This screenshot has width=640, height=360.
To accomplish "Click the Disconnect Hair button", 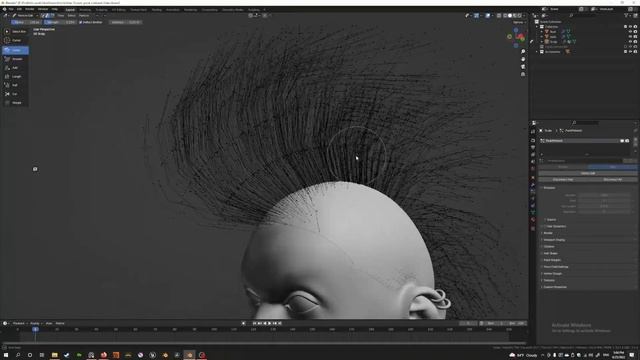I will point(563,180).
